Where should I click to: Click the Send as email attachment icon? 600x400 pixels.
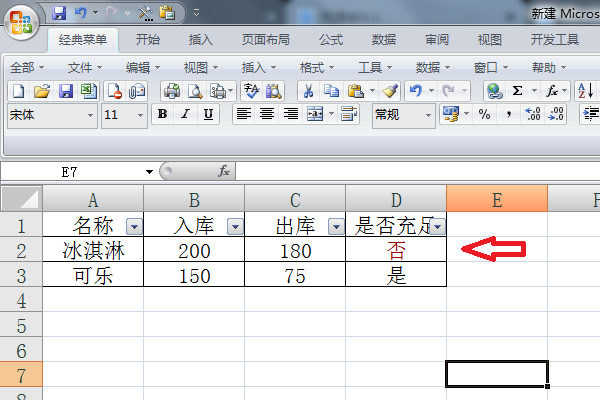tap(137, 91)
